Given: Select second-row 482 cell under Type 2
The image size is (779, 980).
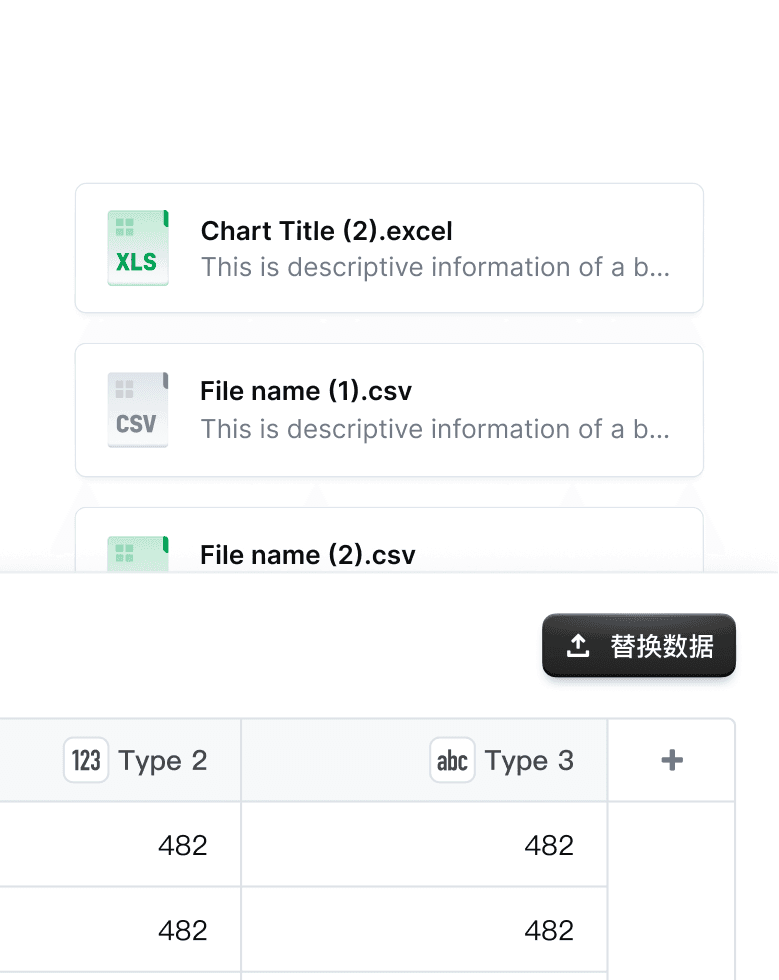Looking at the screenshot, I should coord(120,929).
